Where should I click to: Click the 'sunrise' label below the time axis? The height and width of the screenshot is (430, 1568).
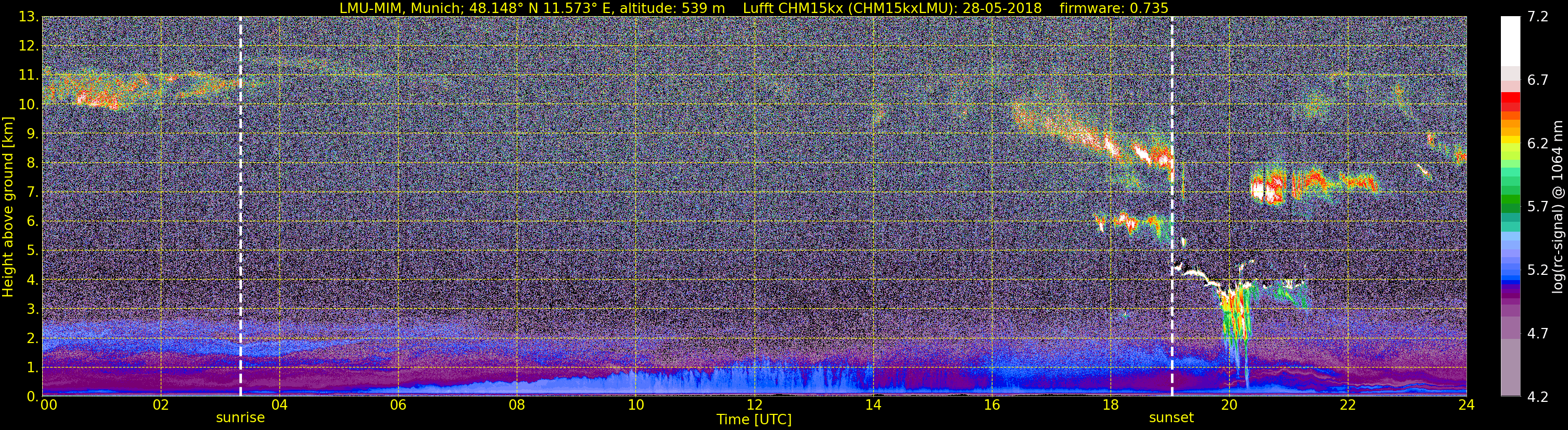click(240, 418)
